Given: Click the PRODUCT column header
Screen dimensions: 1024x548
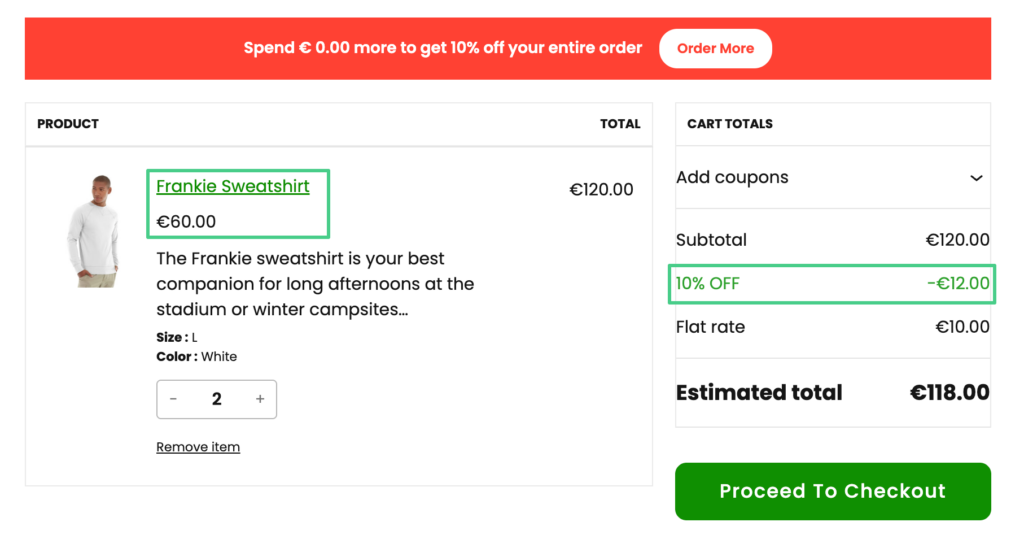Looking at the screenshot, I should pyautogui.click(x=68, y=124).
